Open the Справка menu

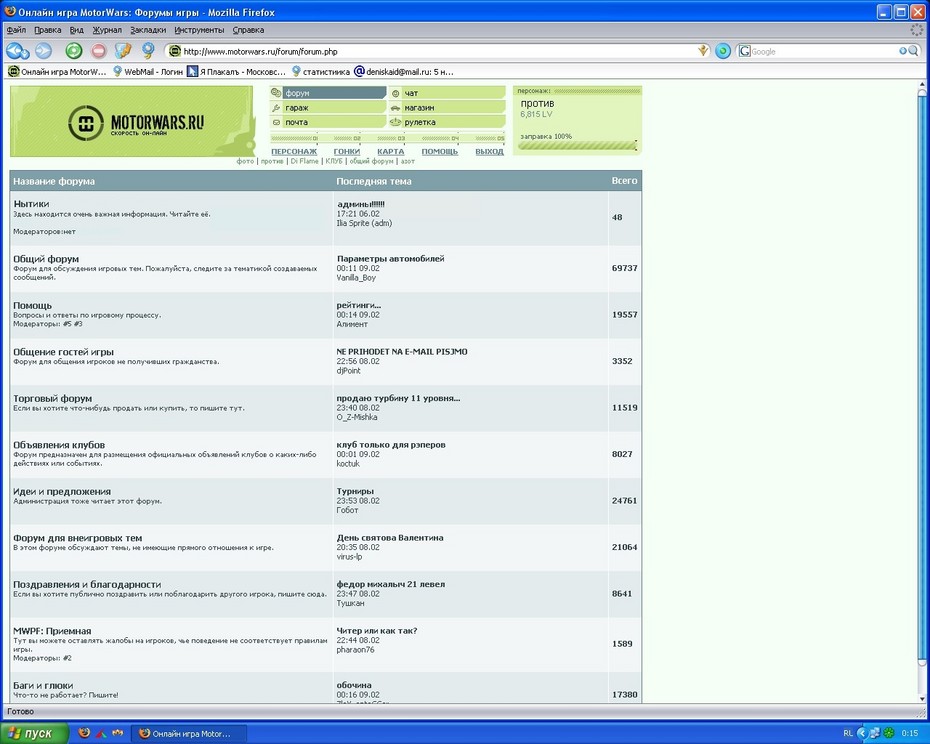coord(248,30)
